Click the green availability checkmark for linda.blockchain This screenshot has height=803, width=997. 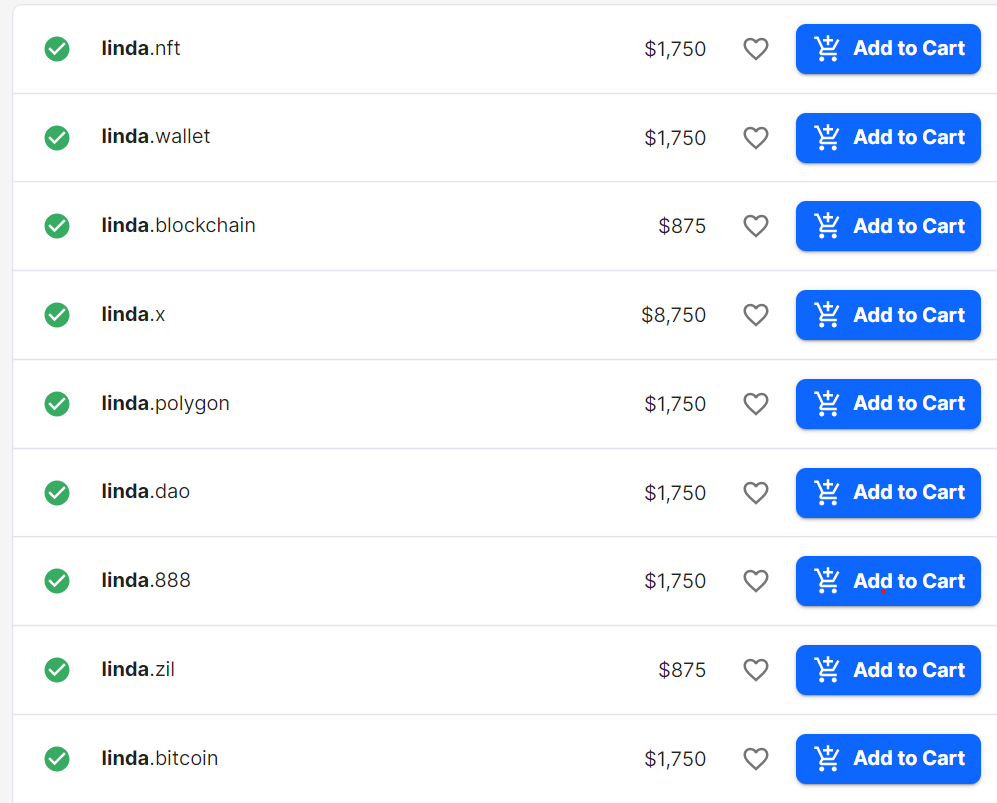point(57,226)
